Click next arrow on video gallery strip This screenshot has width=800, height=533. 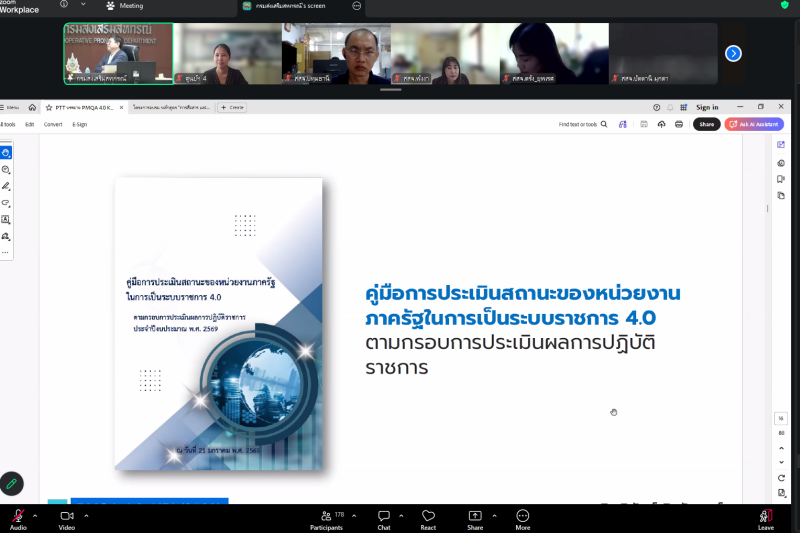pyautogui.click(x=733, y=53)
